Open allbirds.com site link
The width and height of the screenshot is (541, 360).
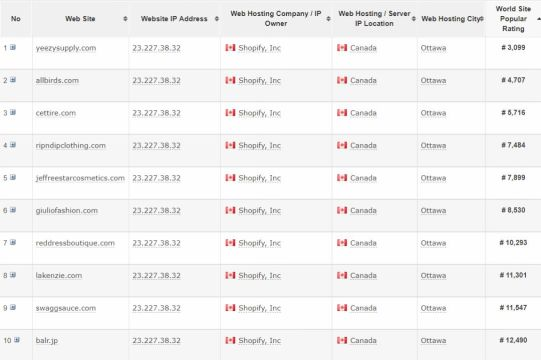pyautogui.click(x=57, y=80)
